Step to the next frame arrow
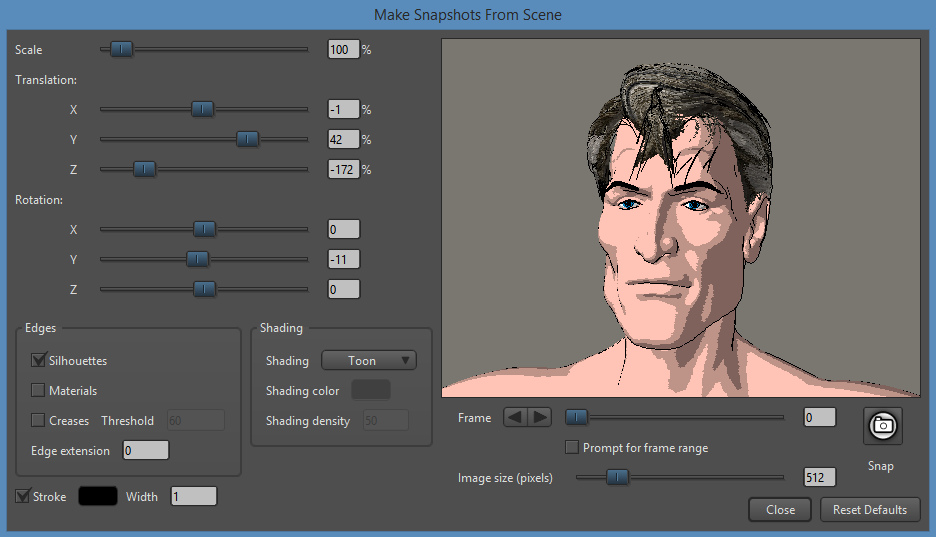Screen dimensions: 936x537 pos(539,417)
